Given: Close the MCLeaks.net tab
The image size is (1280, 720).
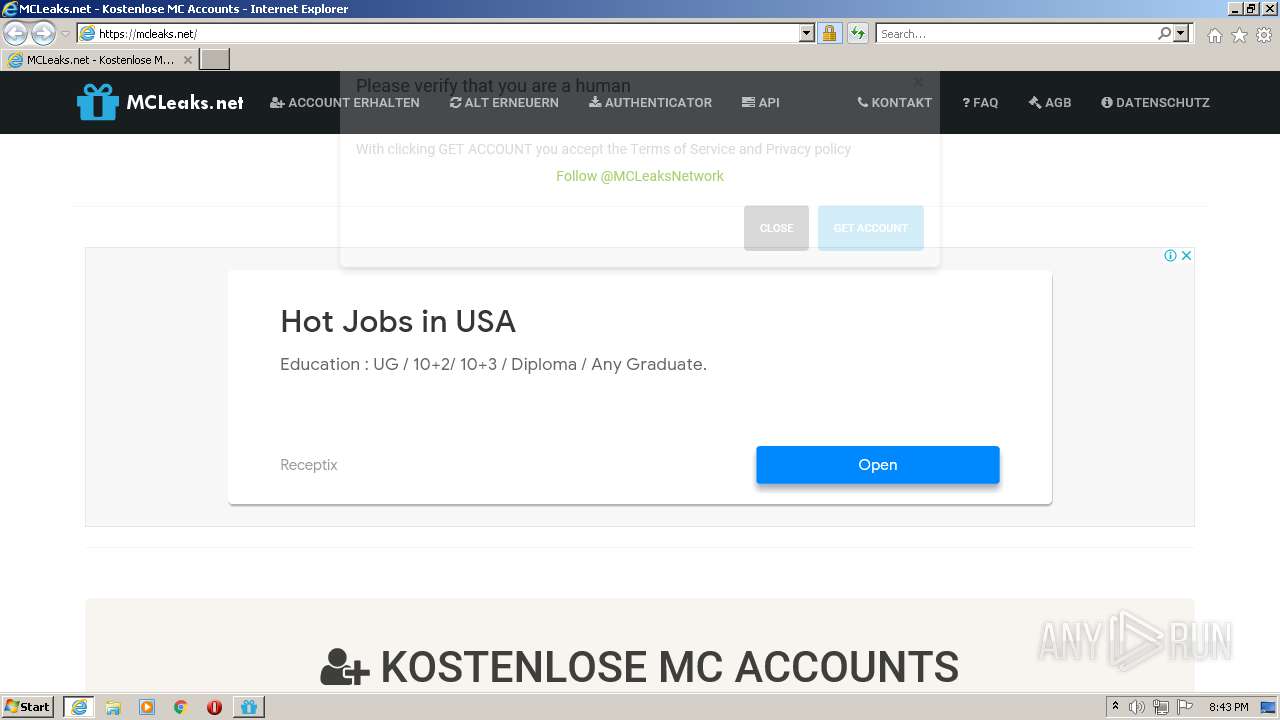Looking at the screenshot, I should coord(187,60).
